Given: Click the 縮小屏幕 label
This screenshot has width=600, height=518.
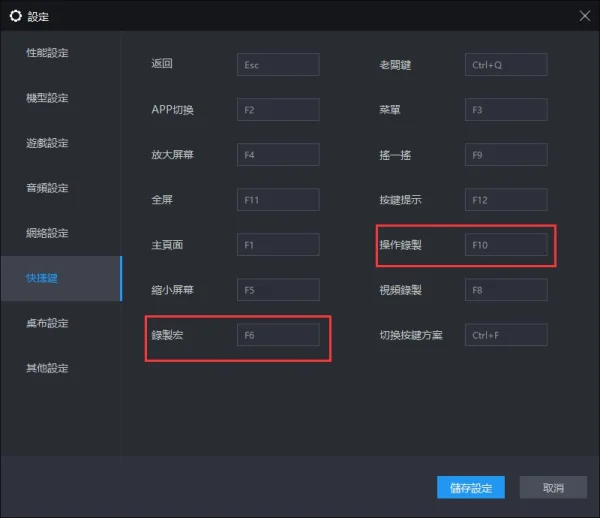Looking at the screenshot, I should (x=173, y=290).
